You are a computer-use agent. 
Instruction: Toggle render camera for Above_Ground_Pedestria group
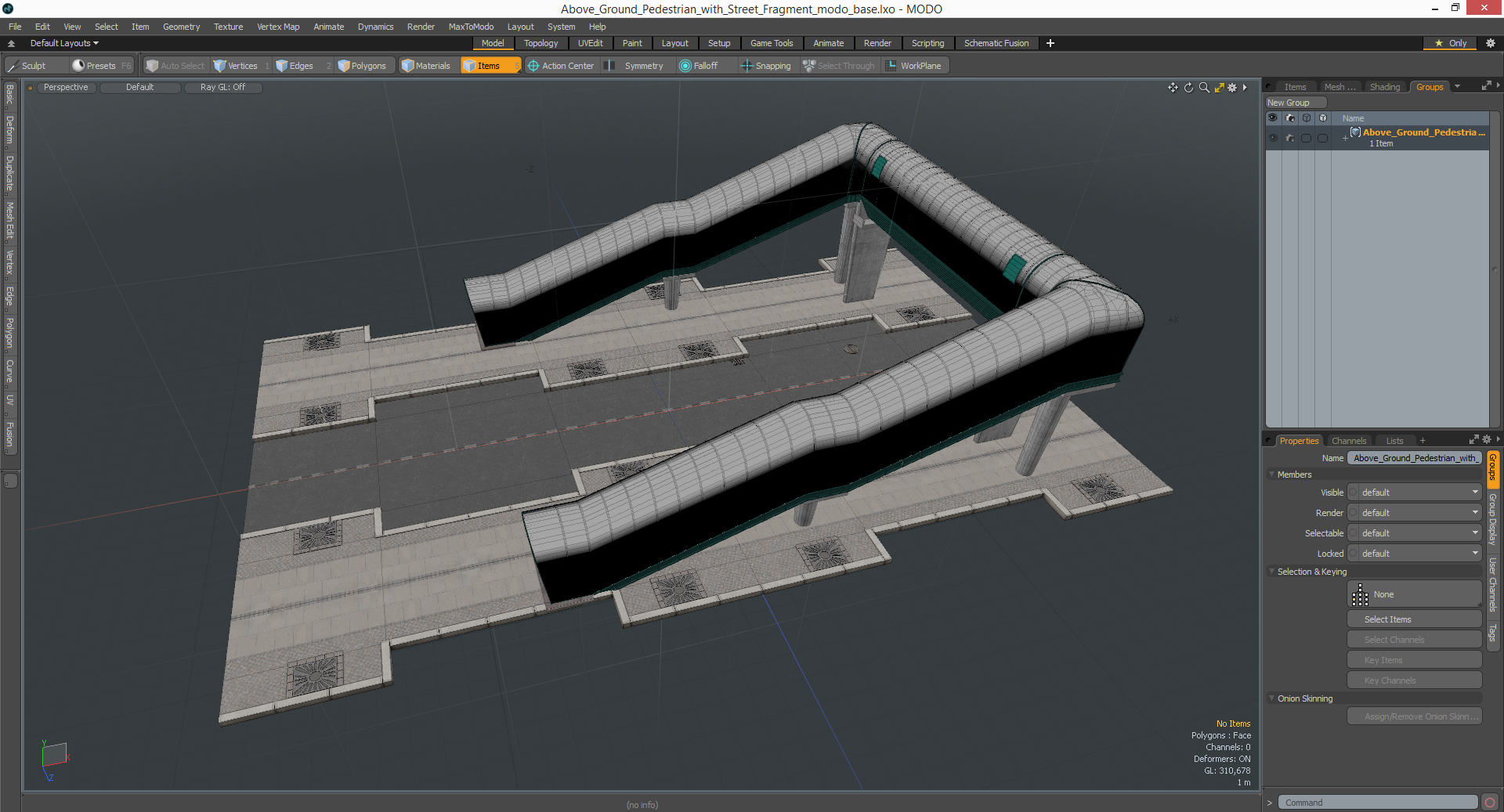pyautogui.click(x=1289, y=138)
